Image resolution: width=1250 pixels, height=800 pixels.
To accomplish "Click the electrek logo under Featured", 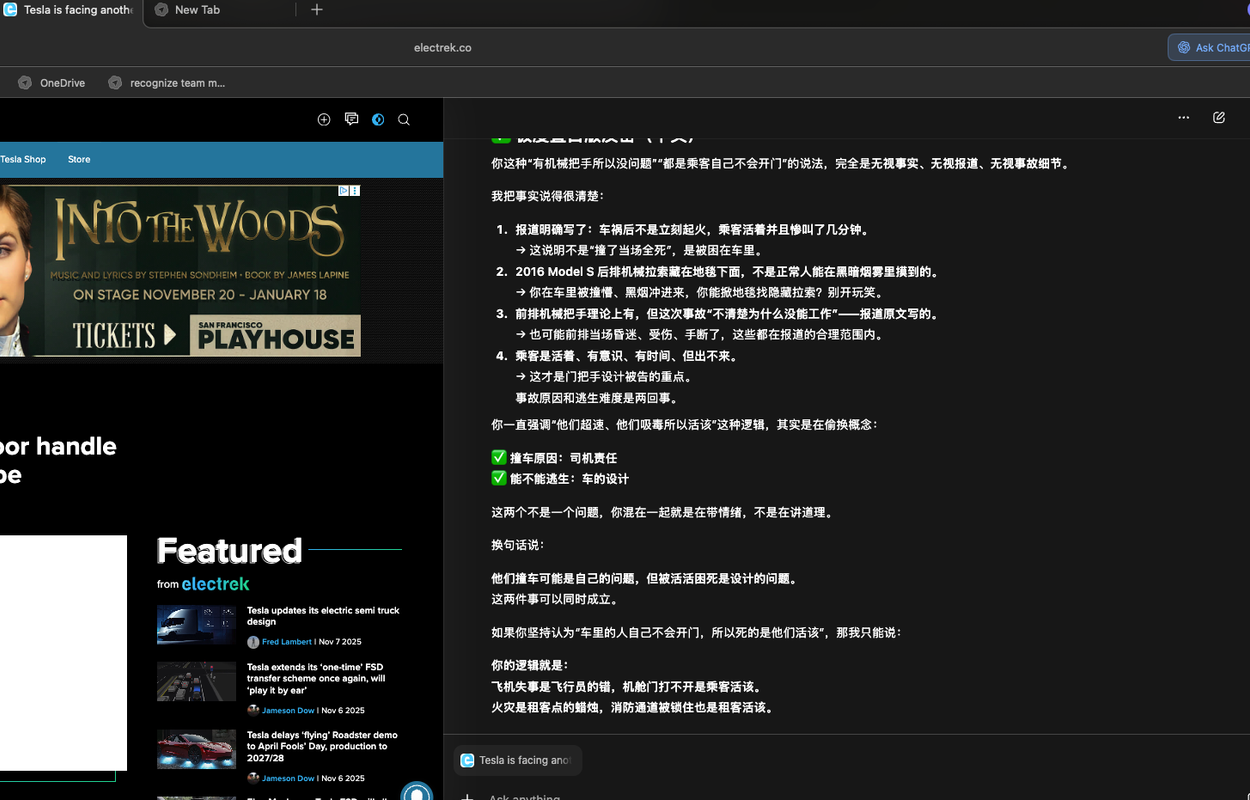I will pyautogui.click(x=215, y=584).
